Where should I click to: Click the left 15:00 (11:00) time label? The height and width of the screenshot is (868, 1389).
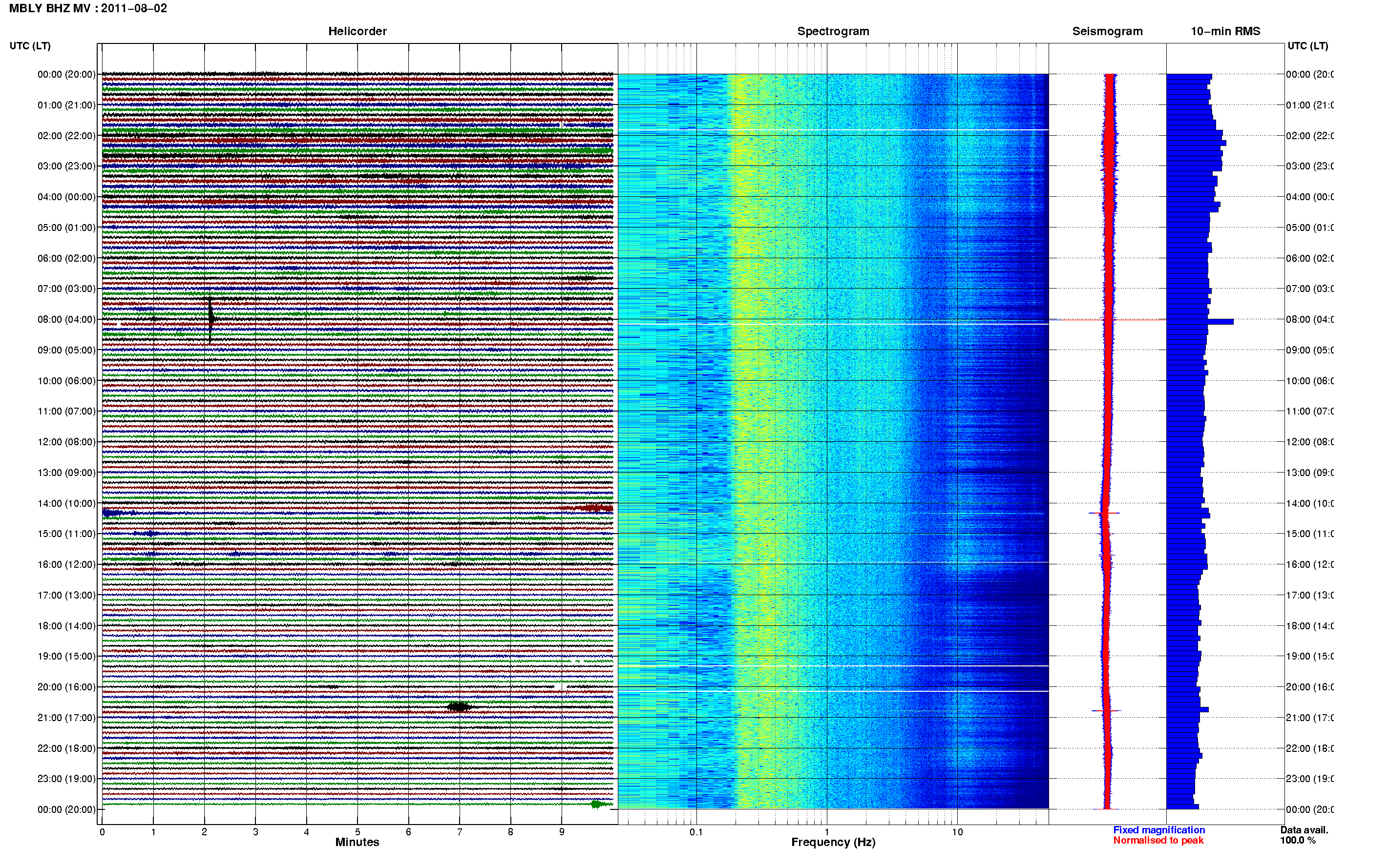(66, 533)
